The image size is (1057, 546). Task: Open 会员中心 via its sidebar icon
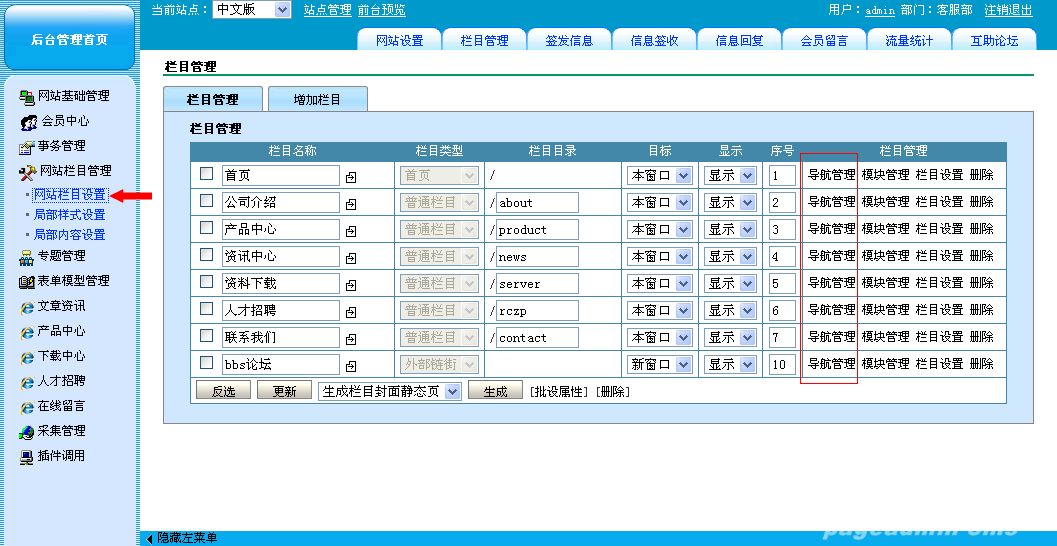coord(29,121)
